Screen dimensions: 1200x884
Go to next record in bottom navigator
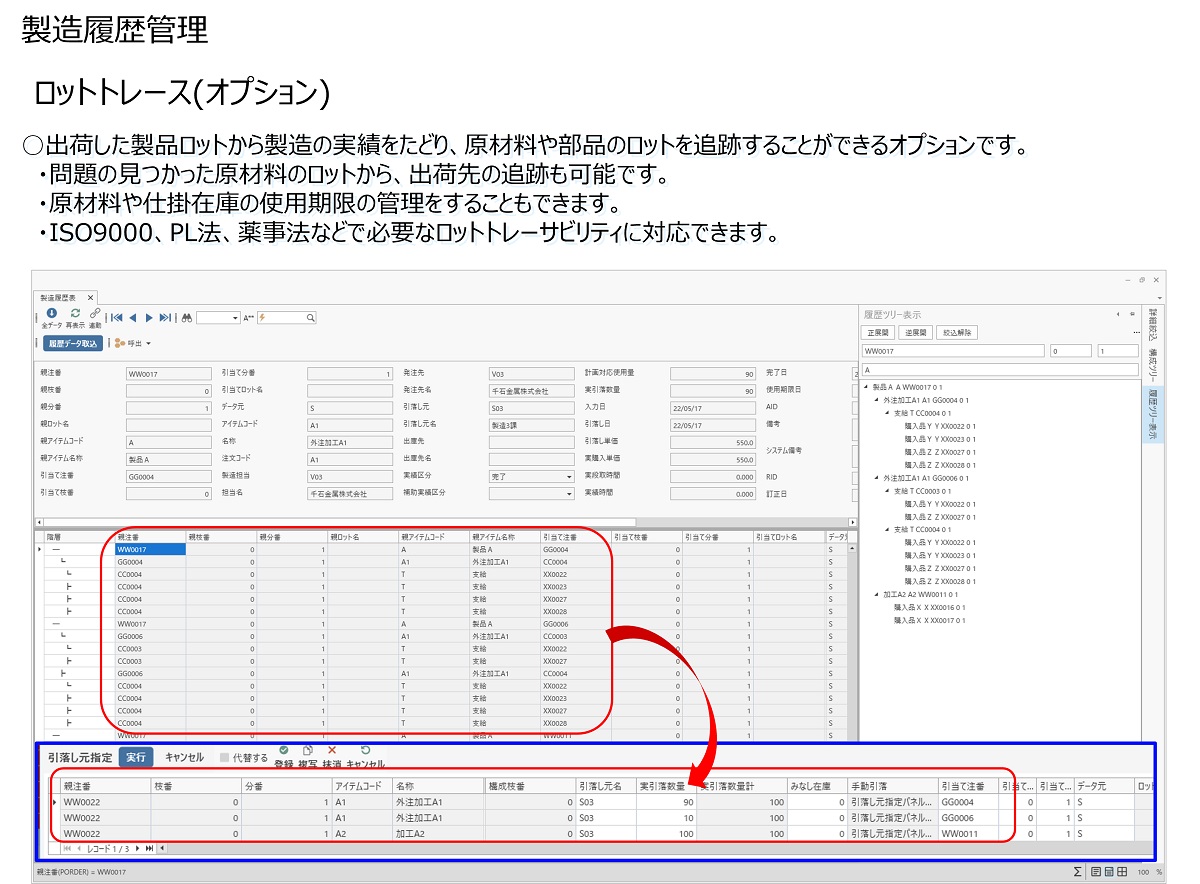(138, 848)
